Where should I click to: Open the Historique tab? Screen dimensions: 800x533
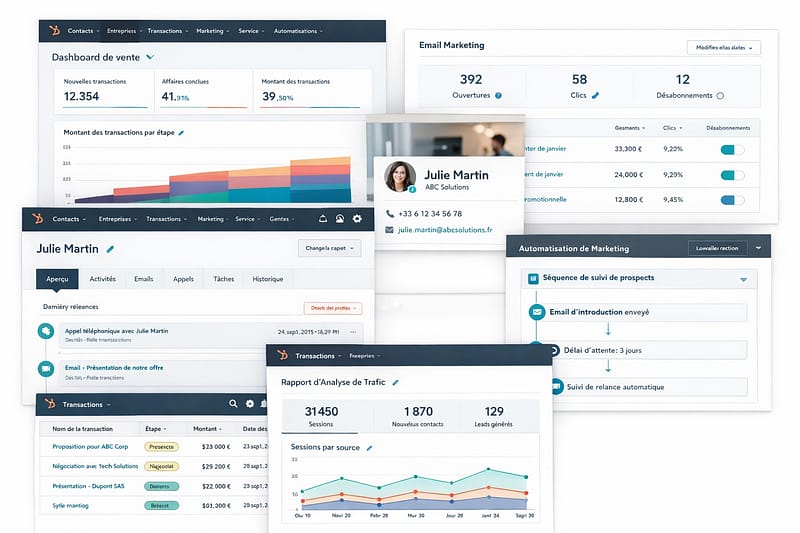pyautogui.click(x=267, y=279)
